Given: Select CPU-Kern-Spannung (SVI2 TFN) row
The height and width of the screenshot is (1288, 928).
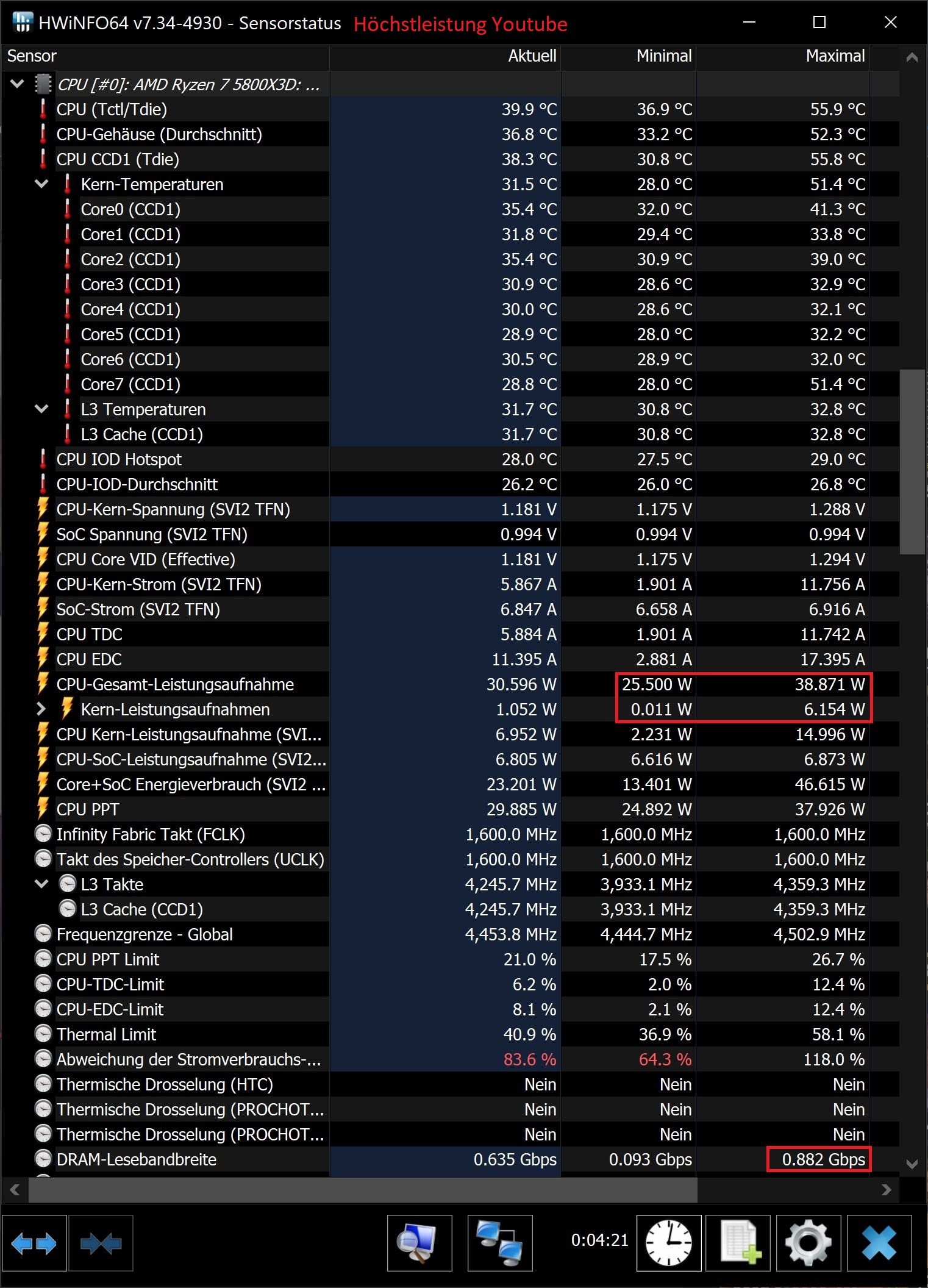Looking at the screenshot, I should click(x=450, y=509).
